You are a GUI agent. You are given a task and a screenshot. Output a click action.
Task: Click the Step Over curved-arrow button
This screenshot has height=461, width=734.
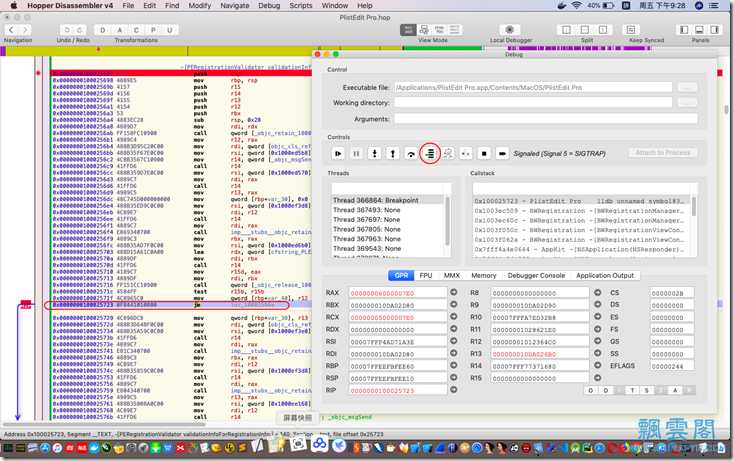click(411, 153)
